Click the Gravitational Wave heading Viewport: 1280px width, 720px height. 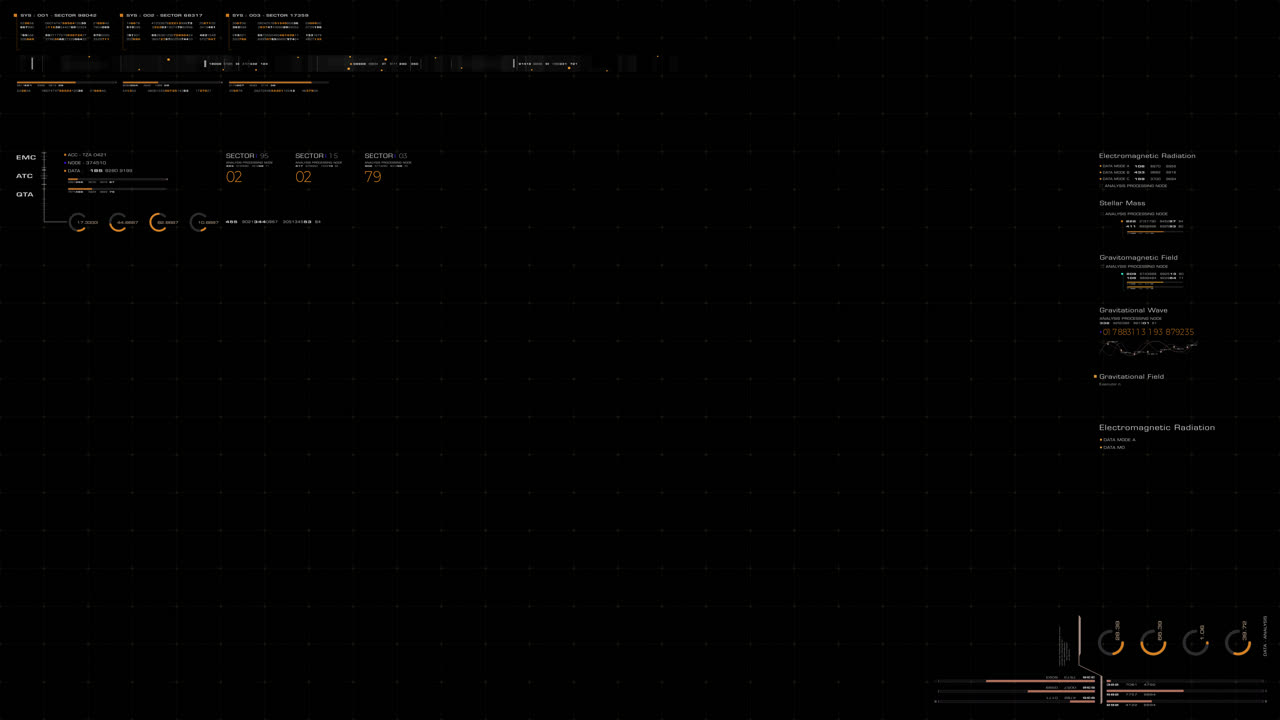(x=1133, y=310)
